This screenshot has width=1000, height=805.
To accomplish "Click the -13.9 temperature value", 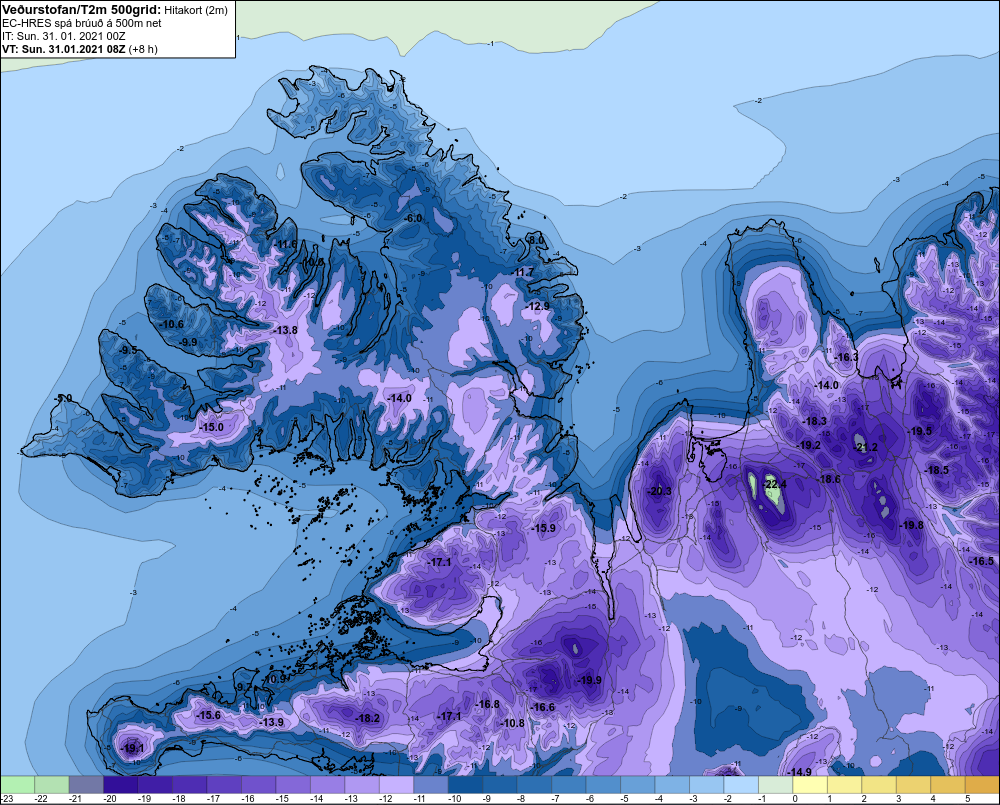I will pos(272,722).
